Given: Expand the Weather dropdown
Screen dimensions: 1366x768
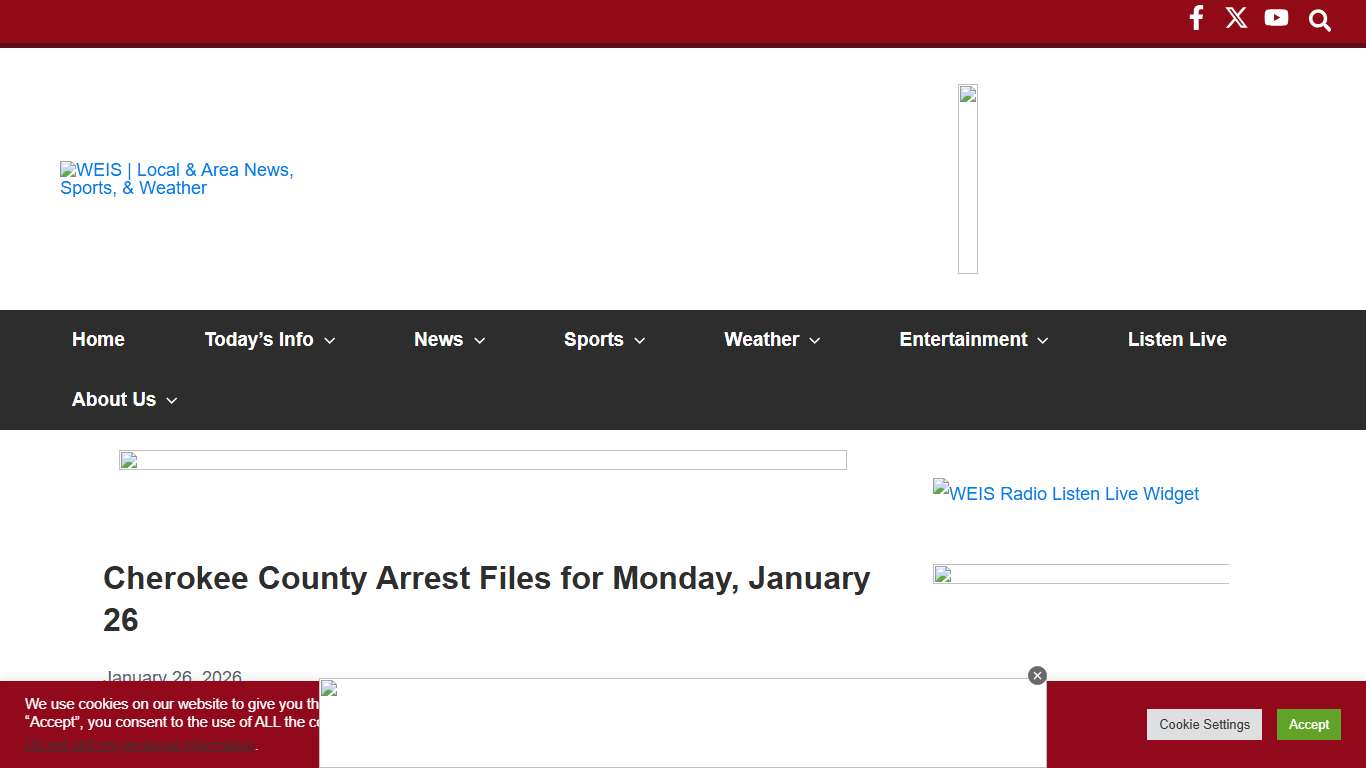Looking at the screenshot, I should coord(769,339).
